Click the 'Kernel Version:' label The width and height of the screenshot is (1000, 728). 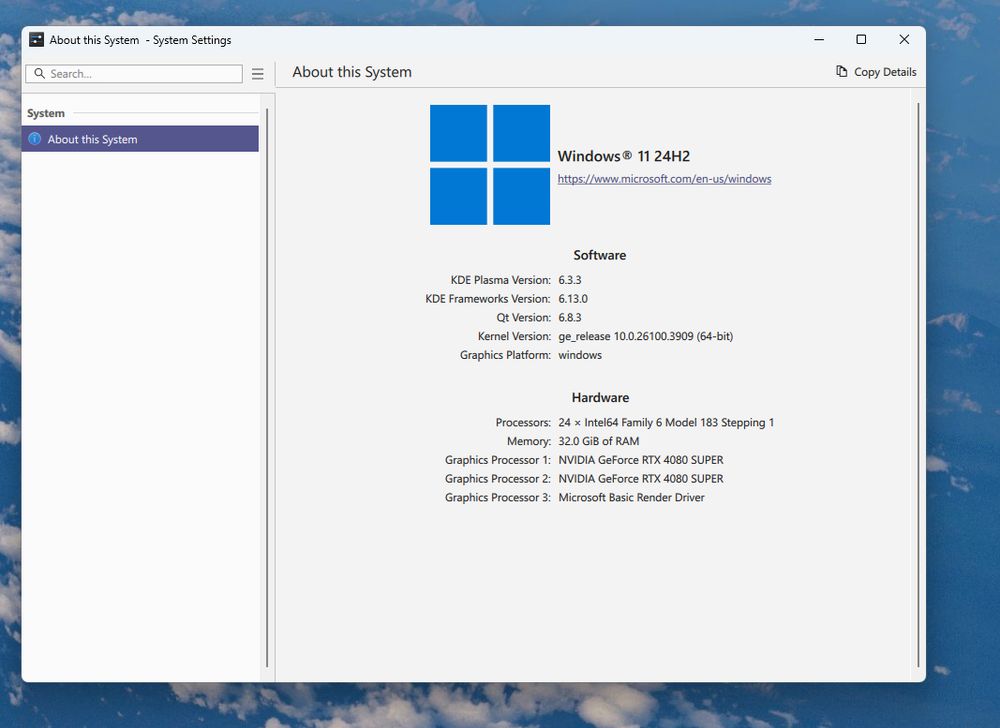tap(514, 336)
